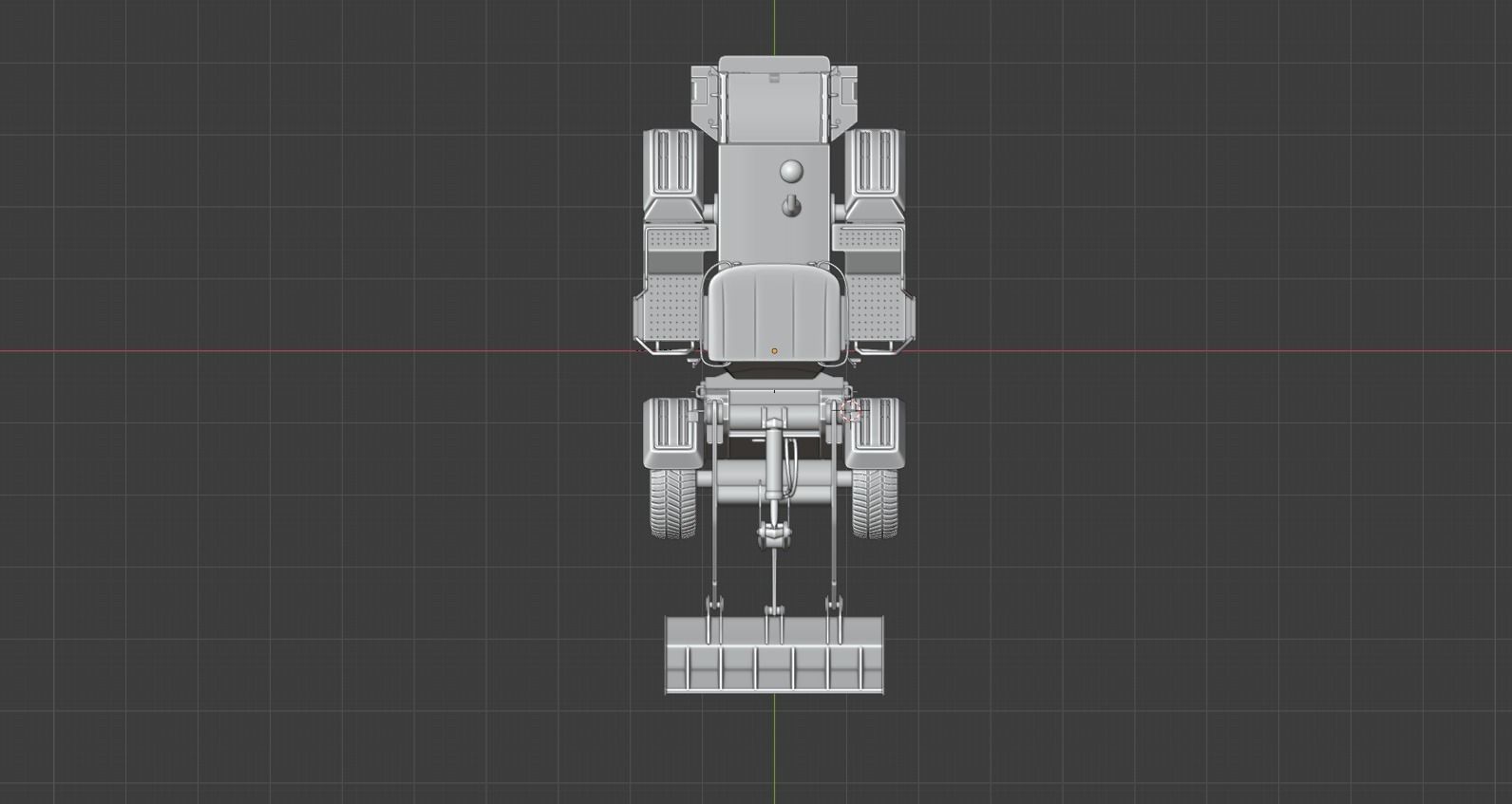
Task: Select the upper-right vented fender
Action: [x=875, y=175]
